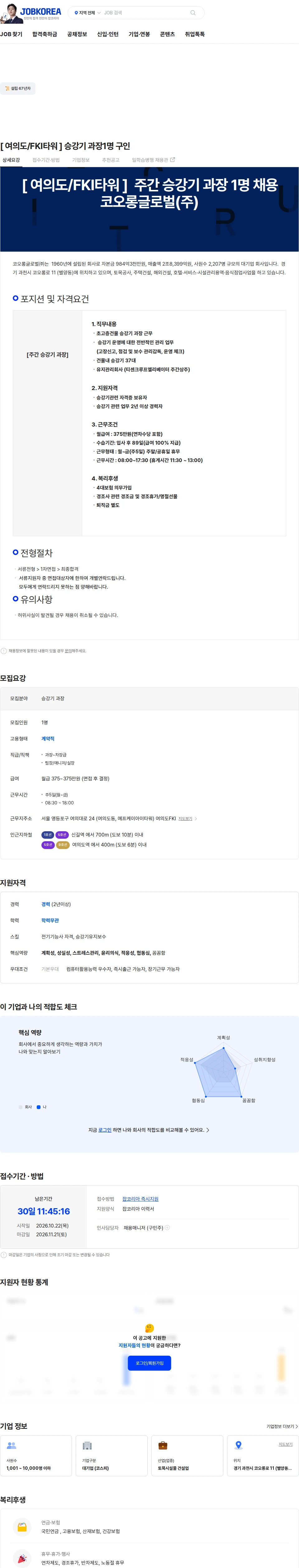
Task: Click the arrow after fit-check login prompt
Action: (x=208, y=1130)
